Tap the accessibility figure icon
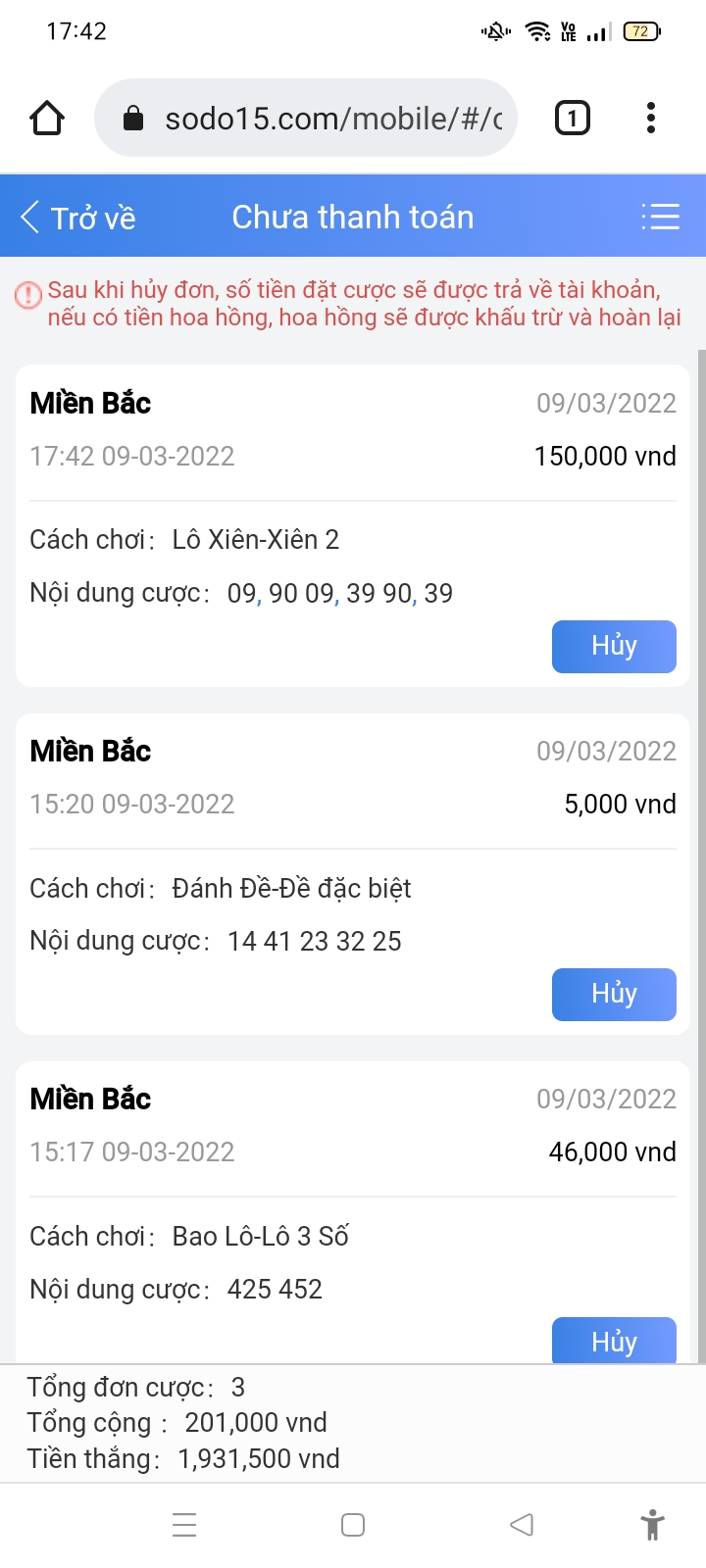 pos(652,1525)
